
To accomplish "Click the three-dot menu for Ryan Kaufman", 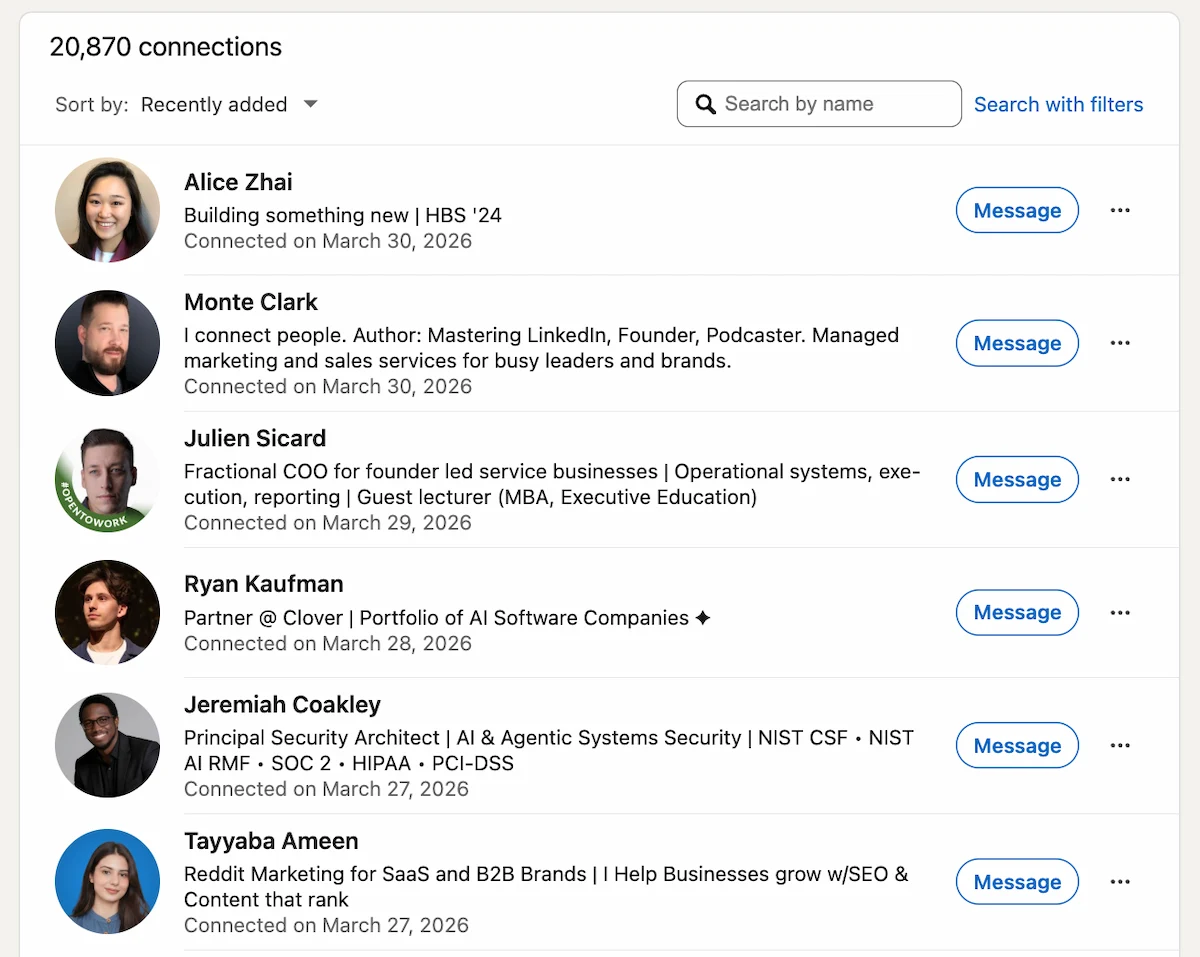I will click(x=1120, y=612).
